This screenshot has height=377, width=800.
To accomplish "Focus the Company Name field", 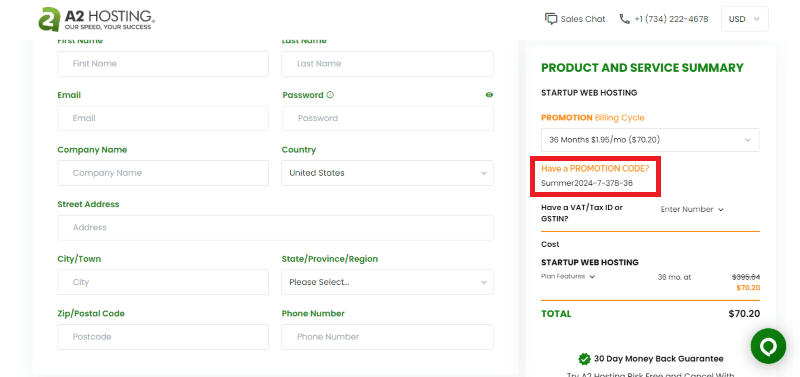I will click(163, 173).
